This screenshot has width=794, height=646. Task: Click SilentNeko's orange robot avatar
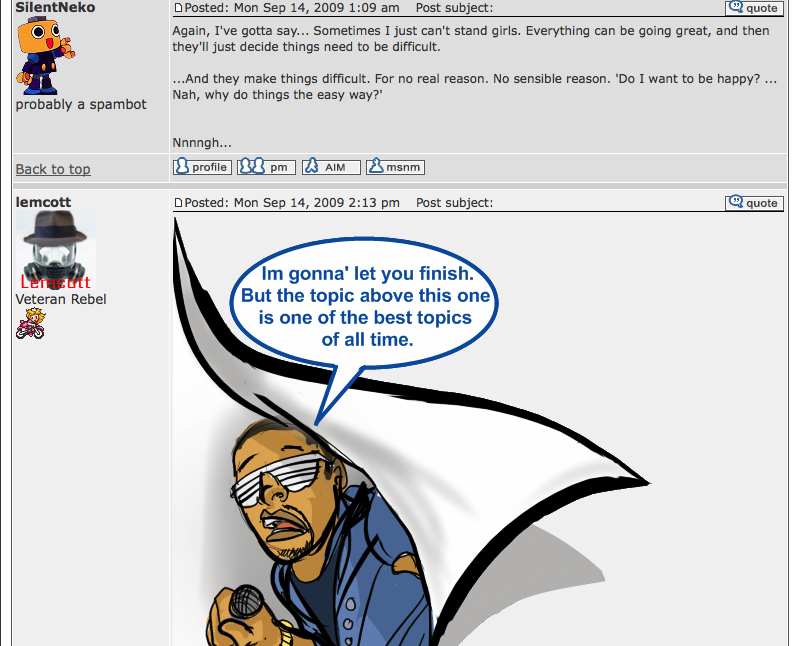point(45,56)
